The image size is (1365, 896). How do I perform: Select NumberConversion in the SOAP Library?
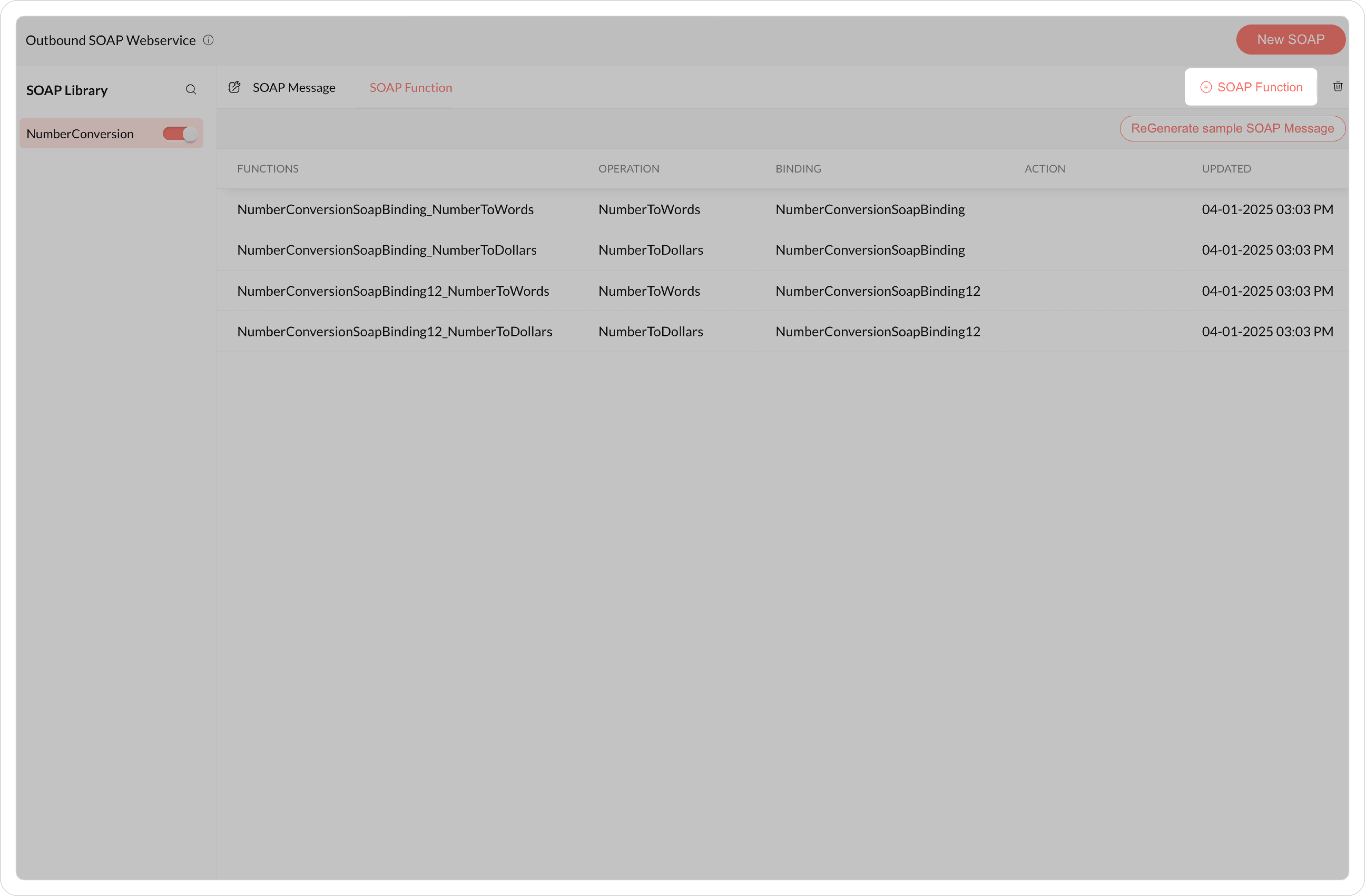point(80,134)
